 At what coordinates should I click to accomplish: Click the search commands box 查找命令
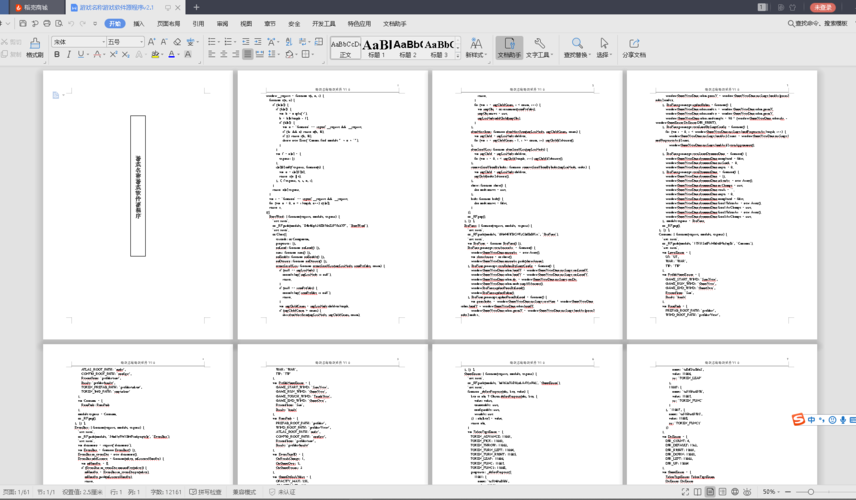point(817,23)
